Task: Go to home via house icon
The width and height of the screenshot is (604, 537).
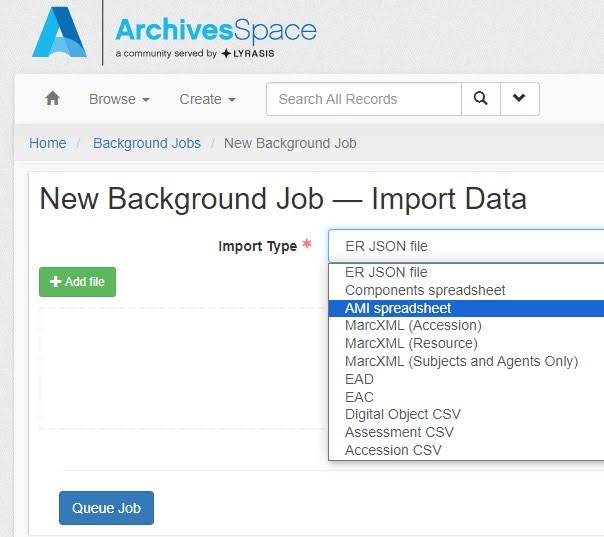Action: pyautogui.click(x=53, y=99)
